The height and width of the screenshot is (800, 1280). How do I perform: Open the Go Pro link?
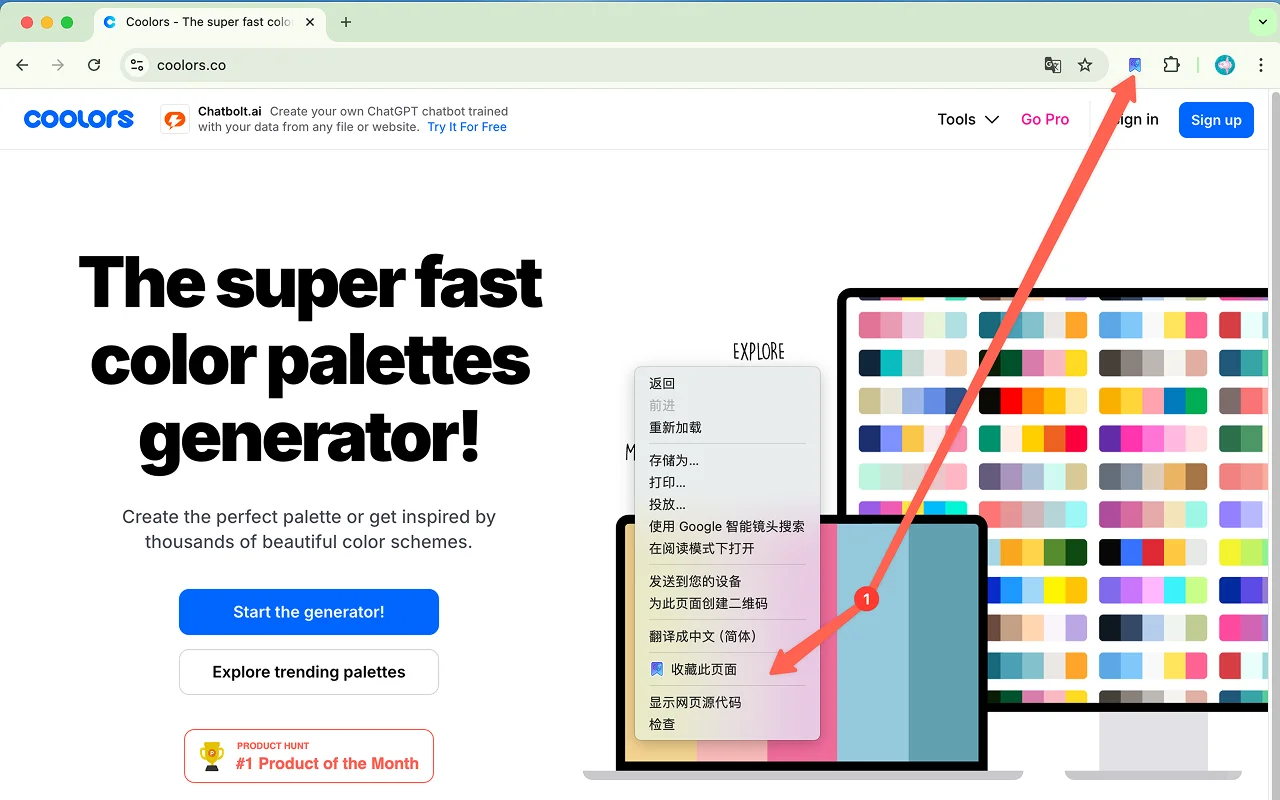[x=1045, y=119]
